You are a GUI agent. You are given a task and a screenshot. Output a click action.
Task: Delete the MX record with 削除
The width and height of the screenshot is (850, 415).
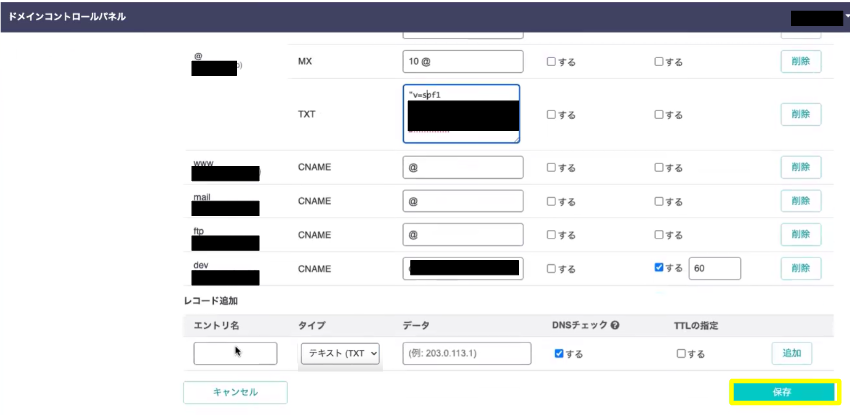point(800,61)
